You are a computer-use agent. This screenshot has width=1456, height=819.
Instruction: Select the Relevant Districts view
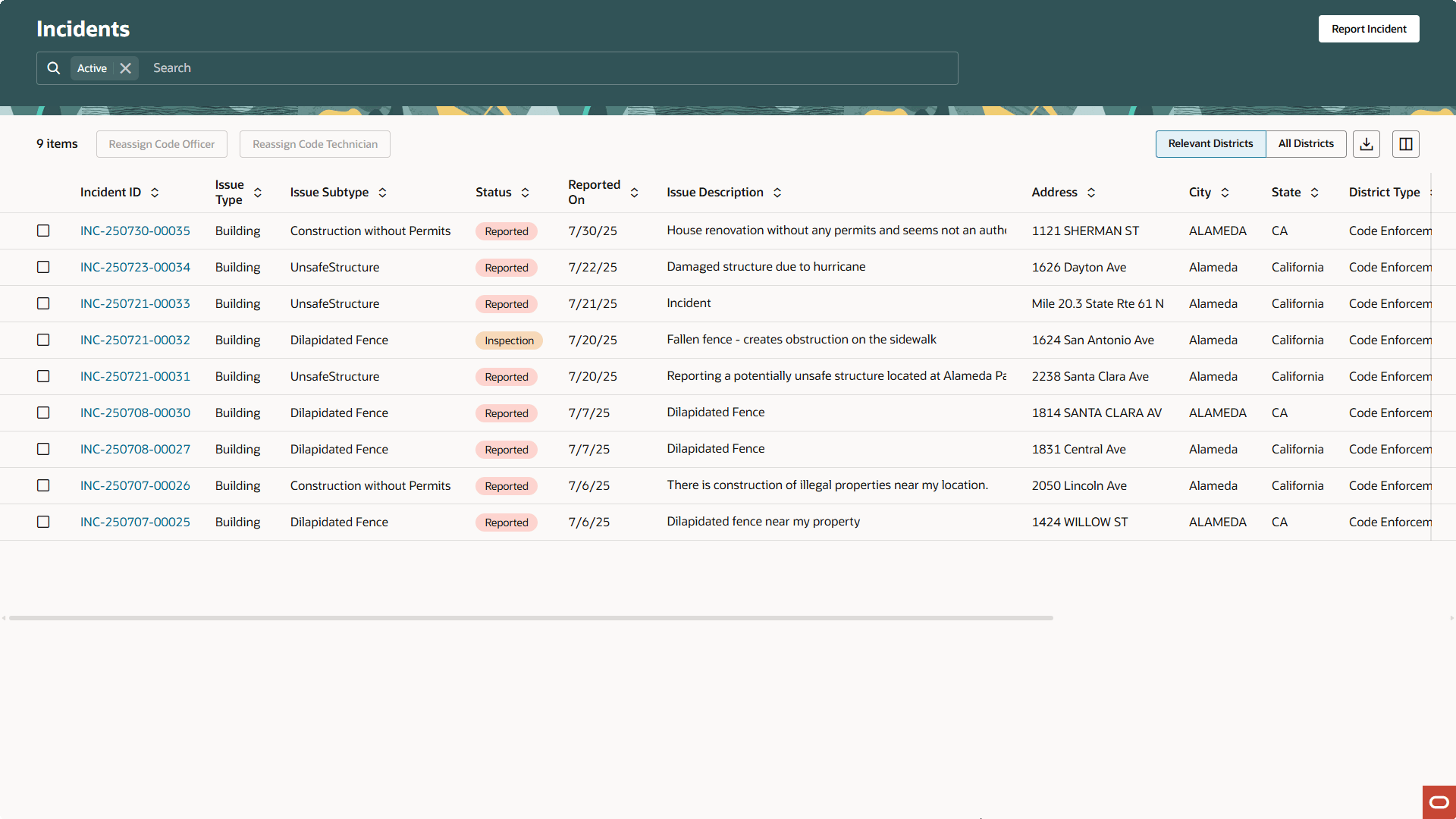coord(1210,144)
